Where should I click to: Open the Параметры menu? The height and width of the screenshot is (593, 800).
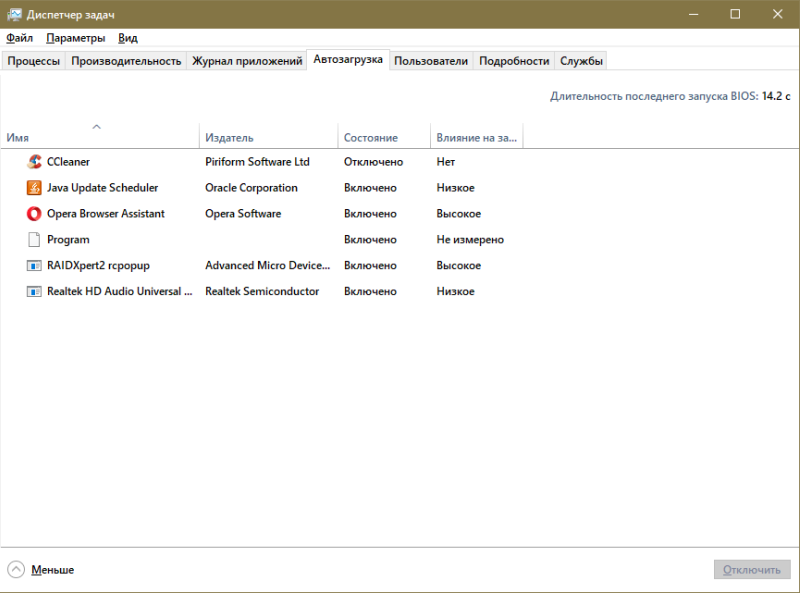(x=76, y=38)
